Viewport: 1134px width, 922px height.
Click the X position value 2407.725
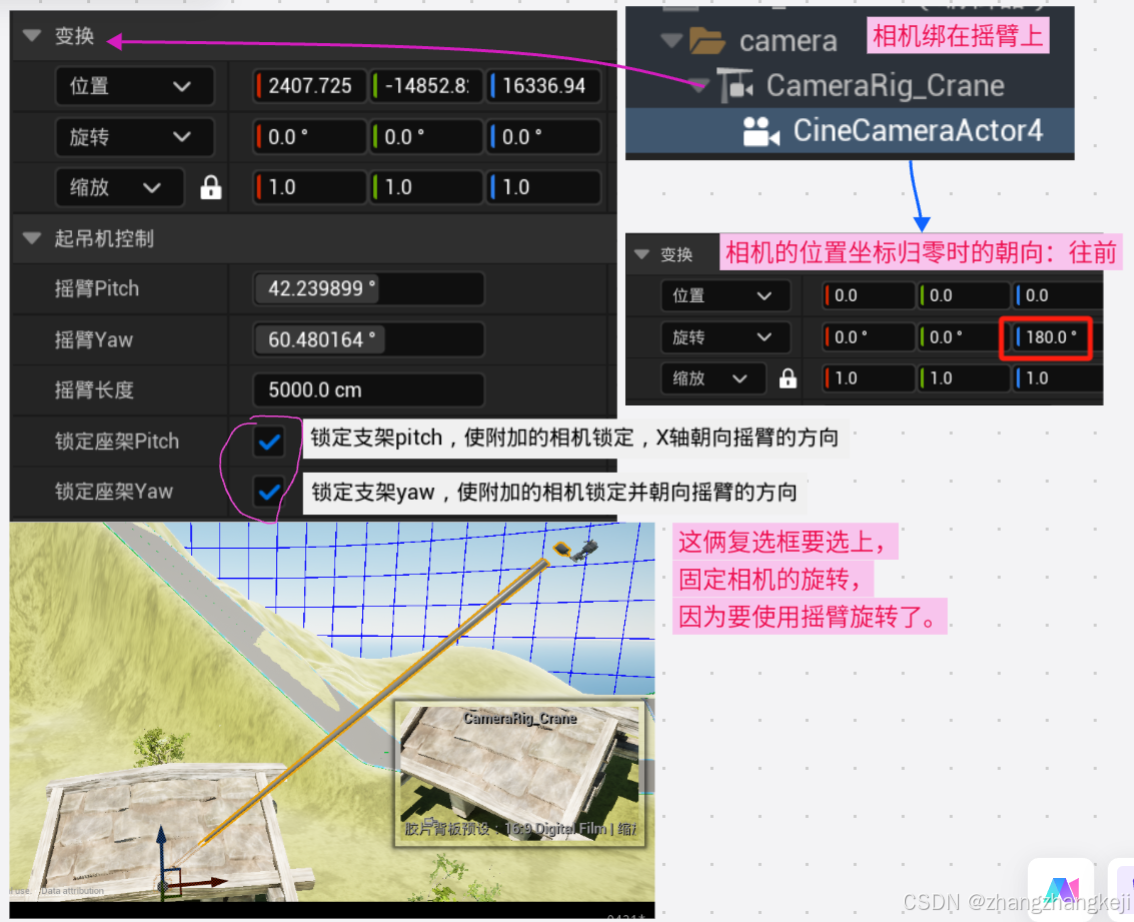coord(308,86)
